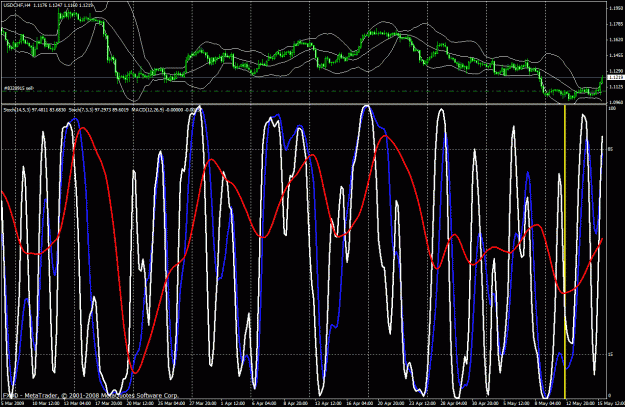
Task: Click the 100 level on indicator scale
Action: [x=612, y=108]
